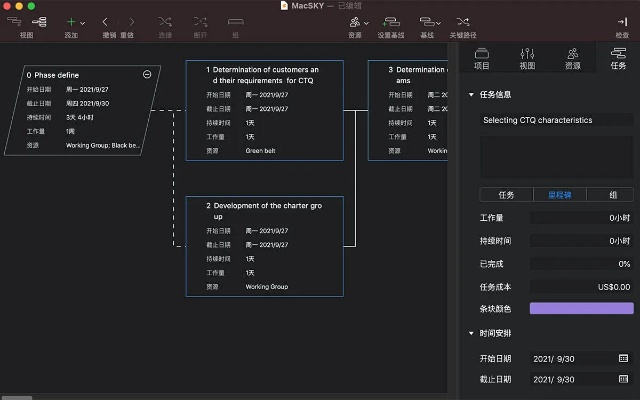The width and height of the screenshot is (640, 400).
Task: Collapse the Phase define node with minus button
Action: [147, 74]
